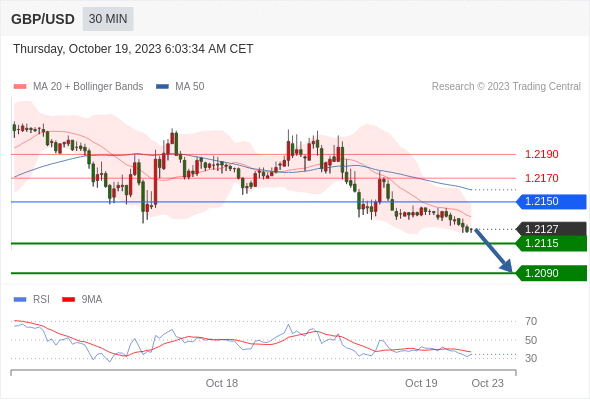Viewport: 590px width, 400px height.
Task: Click the GBP/USD pair title
Action: 43,19
